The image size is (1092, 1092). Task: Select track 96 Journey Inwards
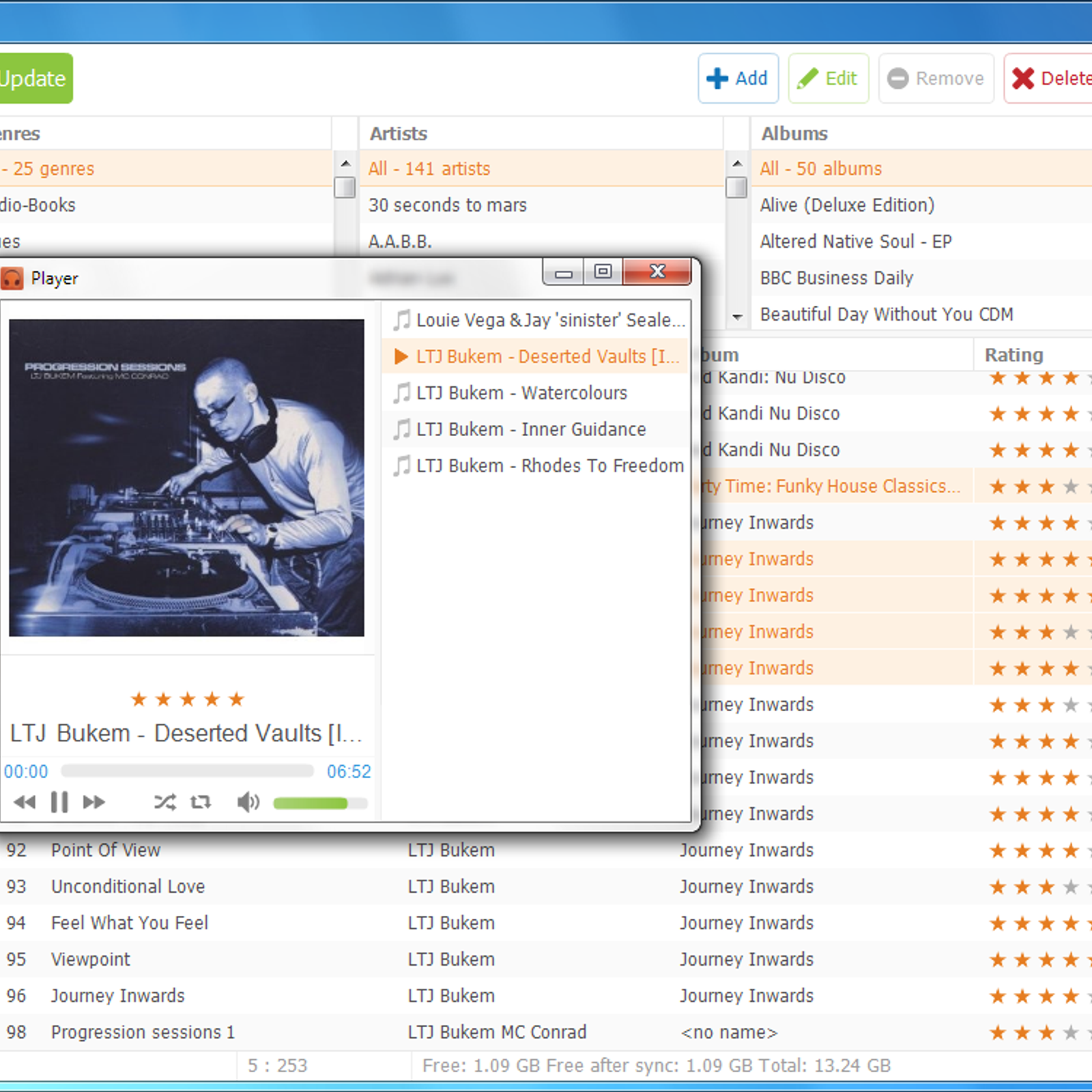[546, 995]
